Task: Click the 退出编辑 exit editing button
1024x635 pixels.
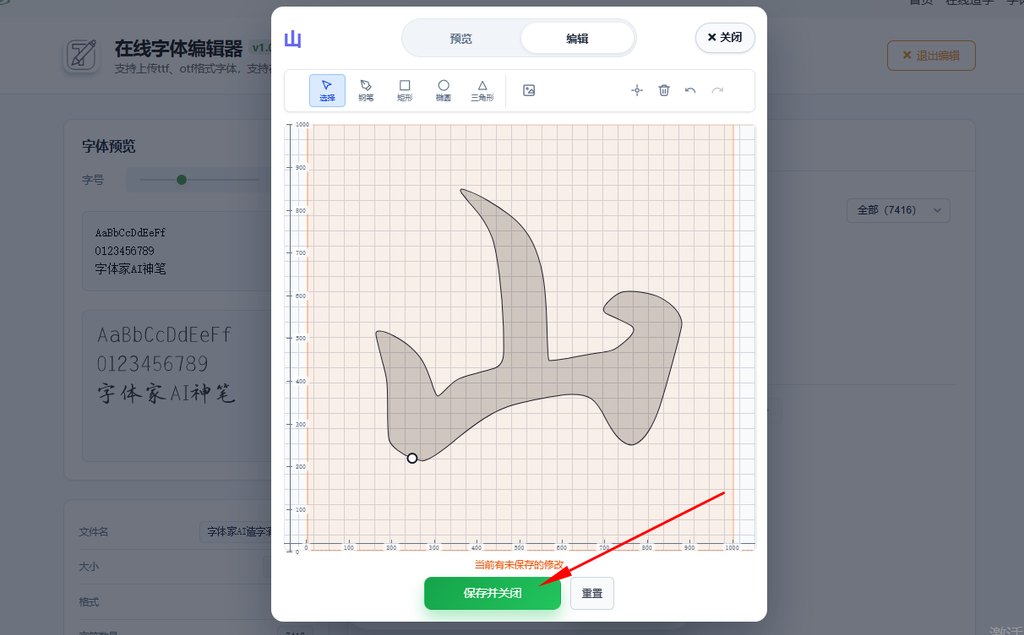Action: click(x=930, y=56)
